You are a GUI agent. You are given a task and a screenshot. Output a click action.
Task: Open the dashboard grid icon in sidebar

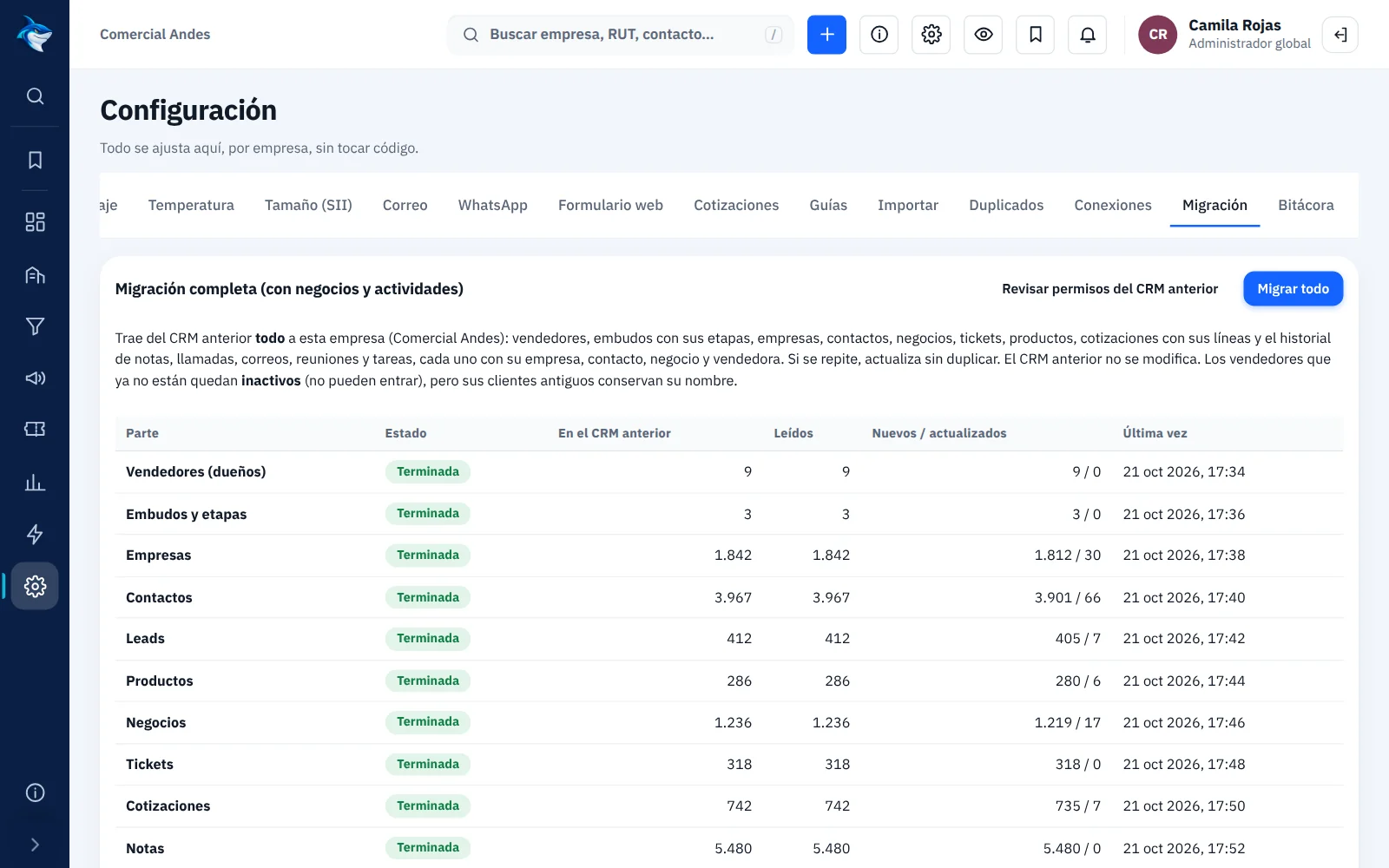[x=35, y=222]
